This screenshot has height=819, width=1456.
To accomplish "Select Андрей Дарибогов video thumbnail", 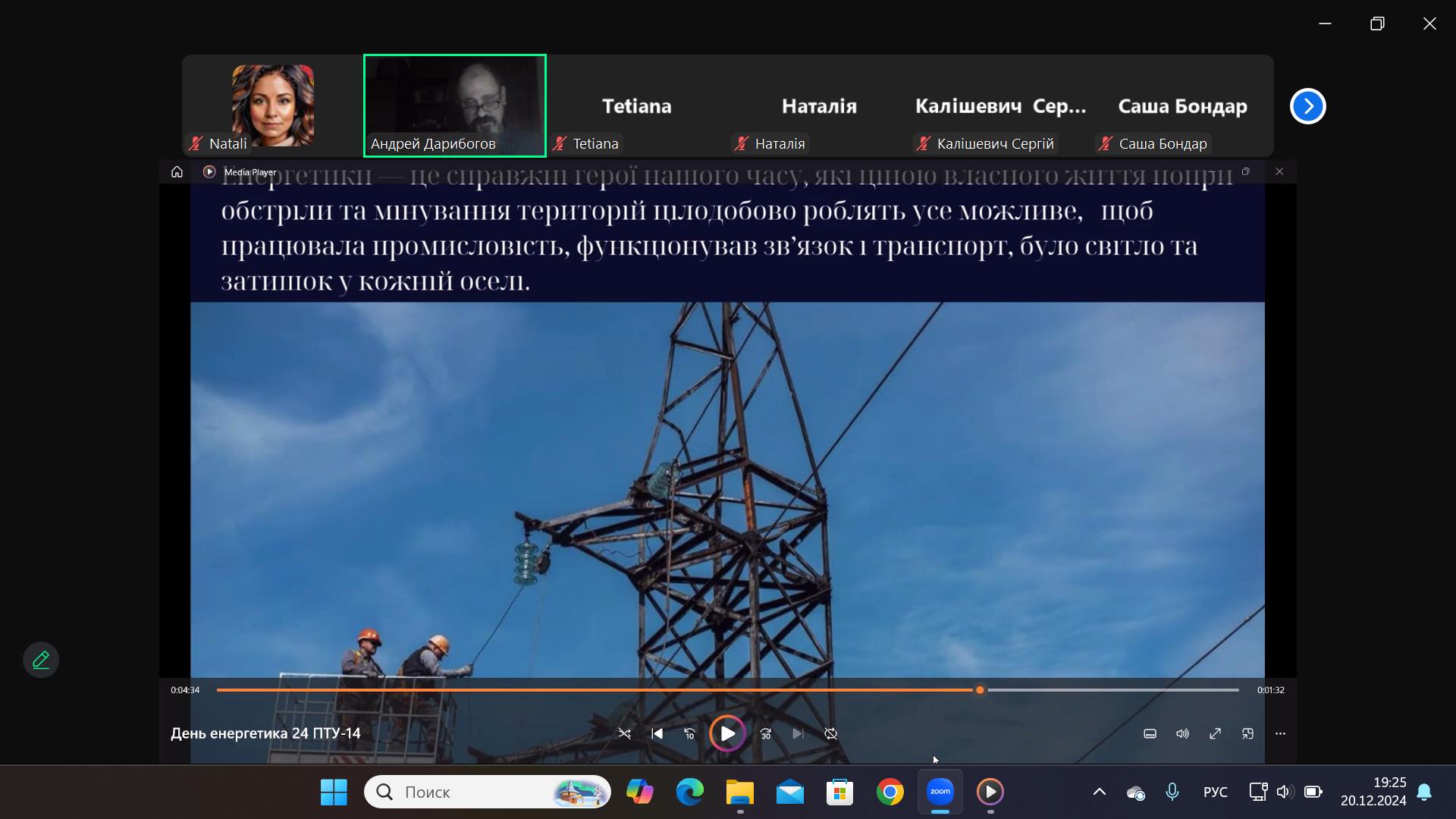I will pyautogui.click(x=454, y=105).
